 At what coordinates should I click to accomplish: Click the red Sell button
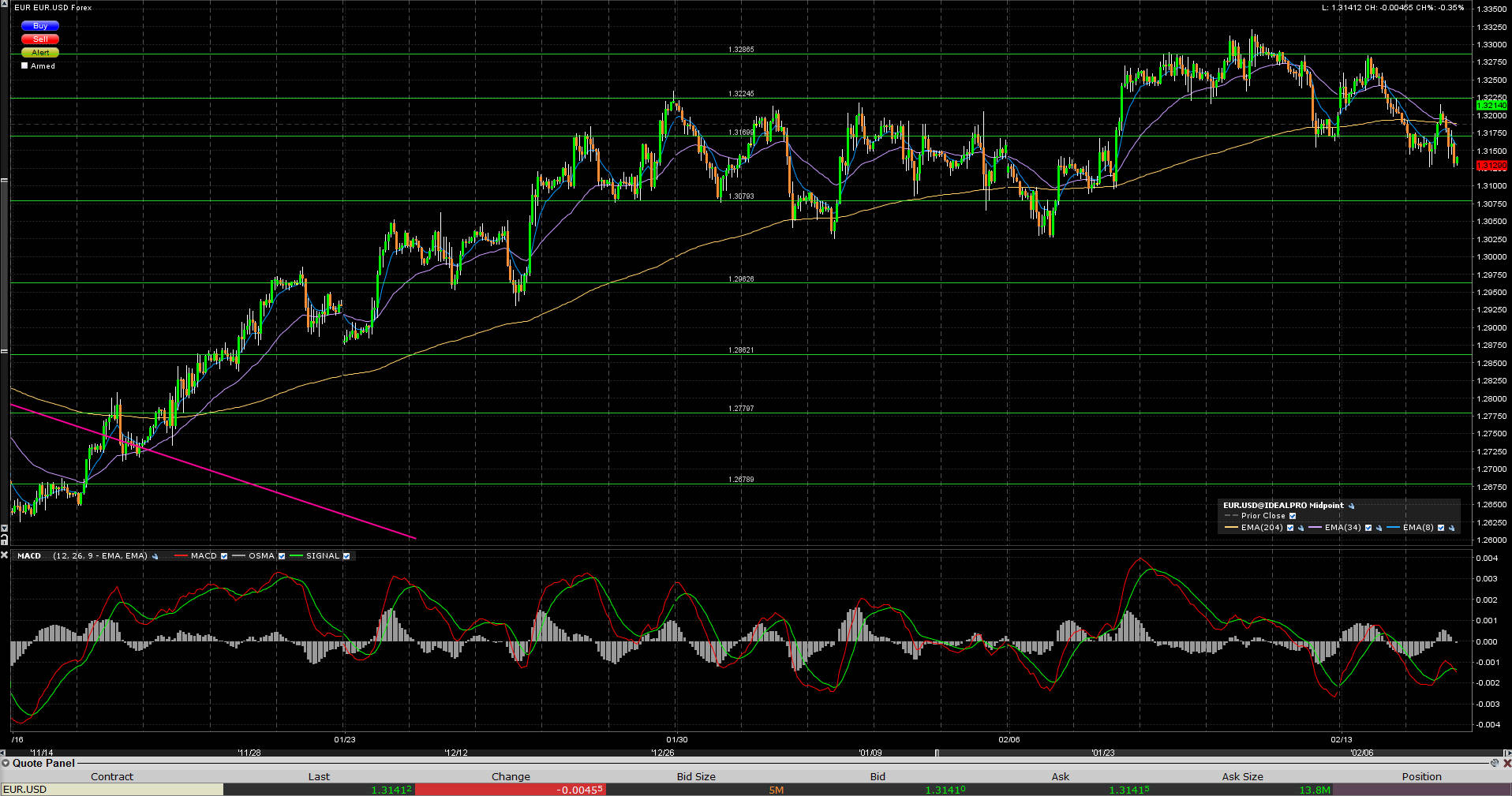pyautogui.click(x=40, y=39)
